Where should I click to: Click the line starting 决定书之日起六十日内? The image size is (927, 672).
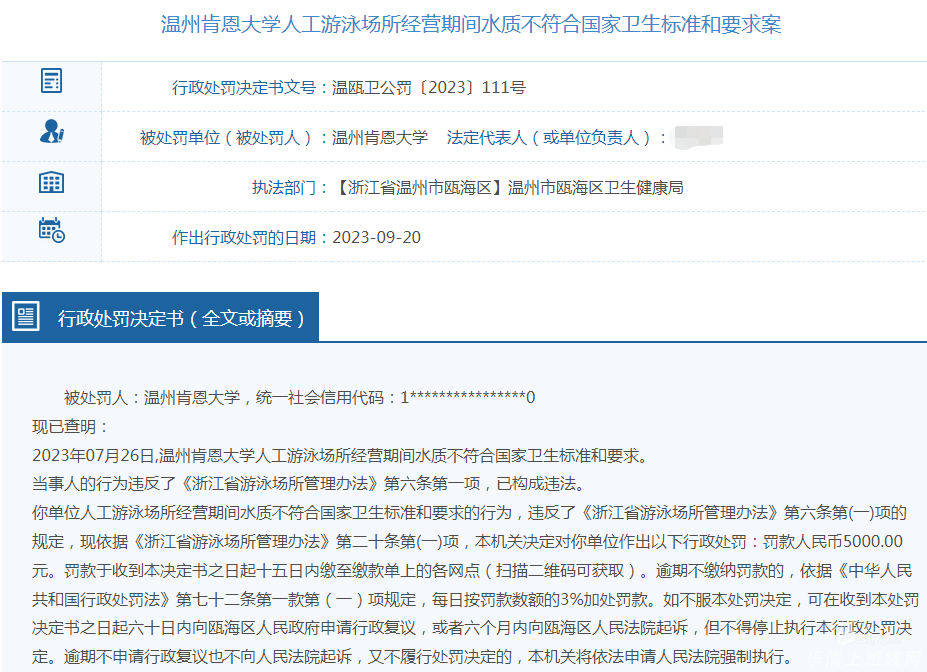[x=472, y=628]
